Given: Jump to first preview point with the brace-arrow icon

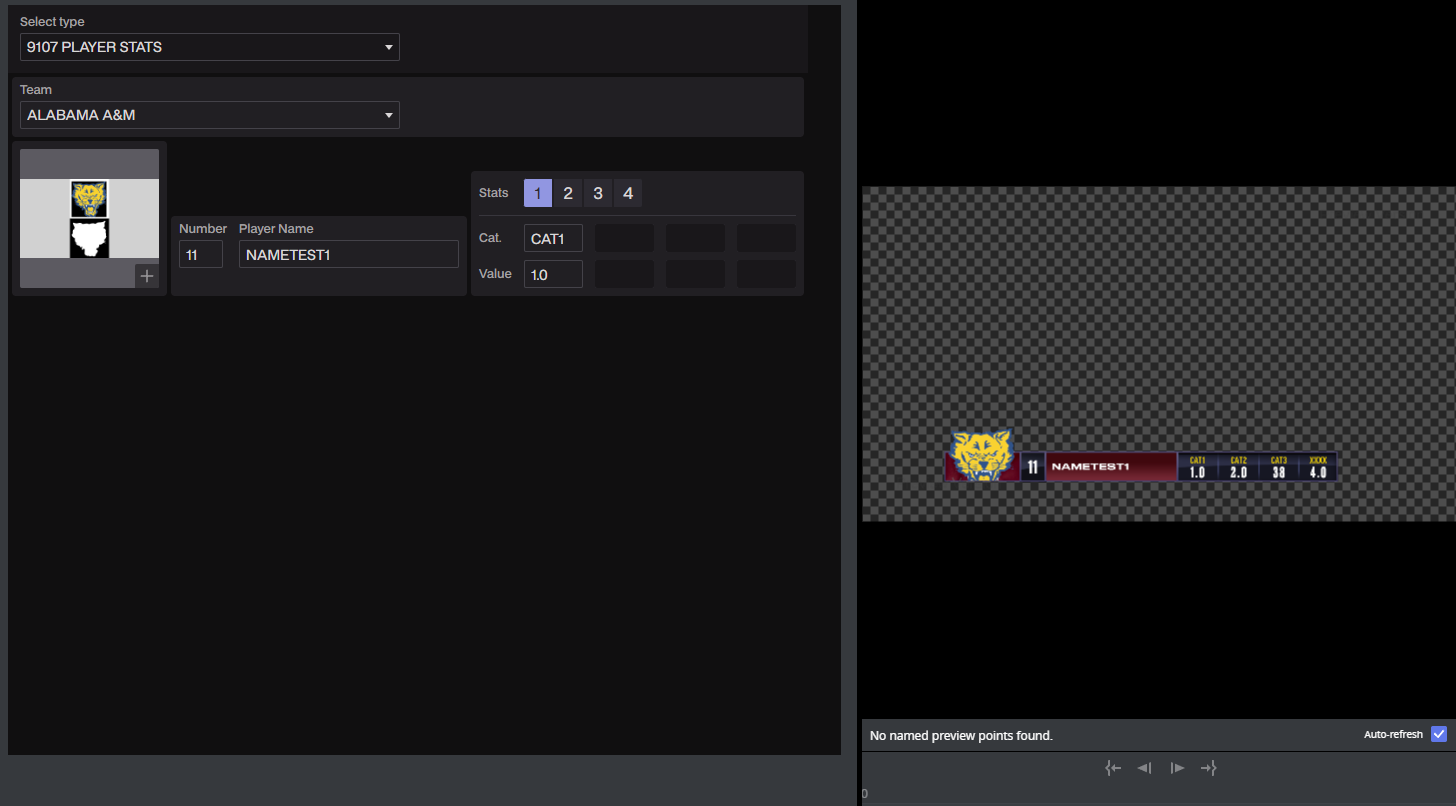Looking at the screenshot, I should [x=1113, y=768].
